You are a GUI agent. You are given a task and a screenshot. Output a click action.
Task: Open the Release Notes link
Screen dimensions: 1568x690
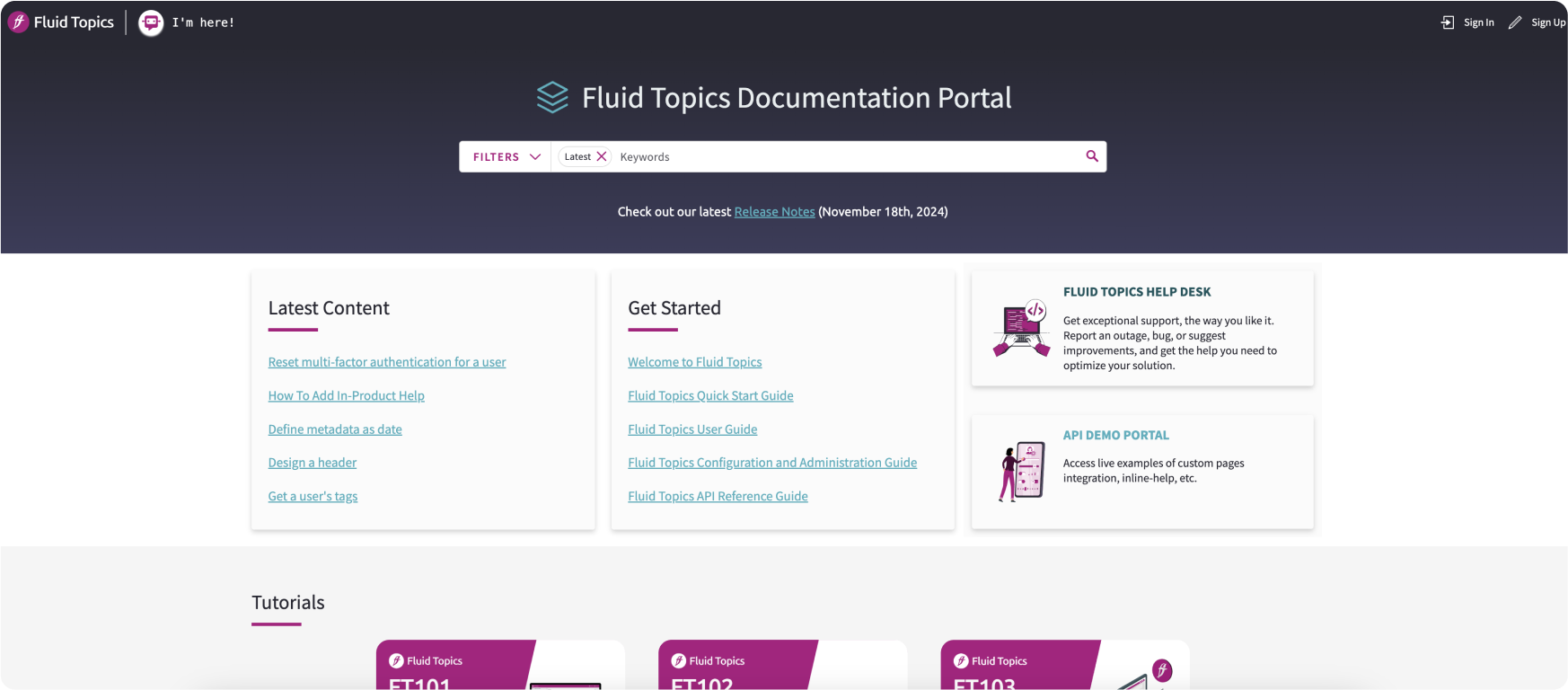[774, 212]
